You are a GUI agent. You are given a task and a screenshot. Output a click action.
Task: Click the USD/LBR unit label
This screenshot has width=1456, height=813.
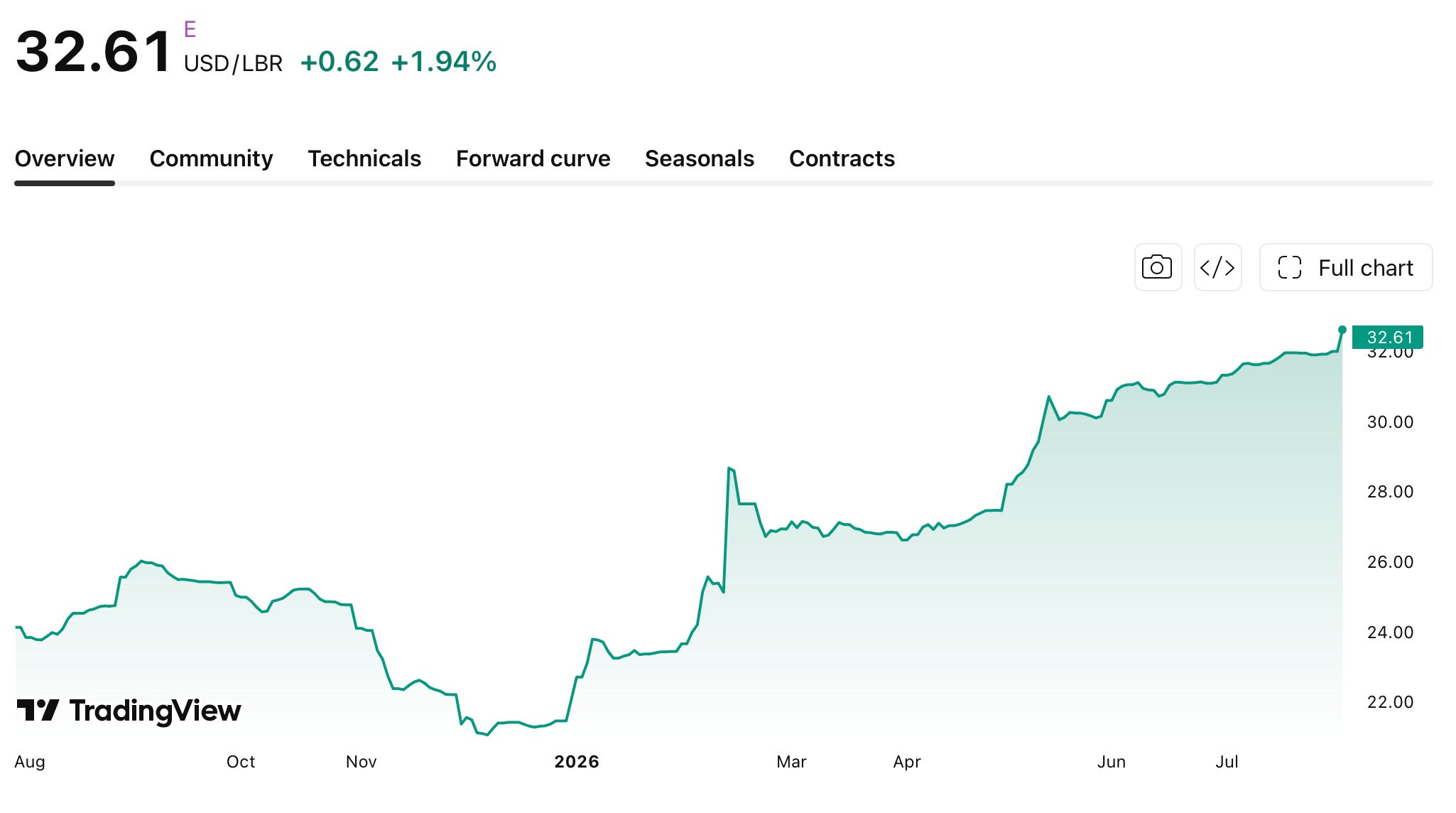pos(233,63)
